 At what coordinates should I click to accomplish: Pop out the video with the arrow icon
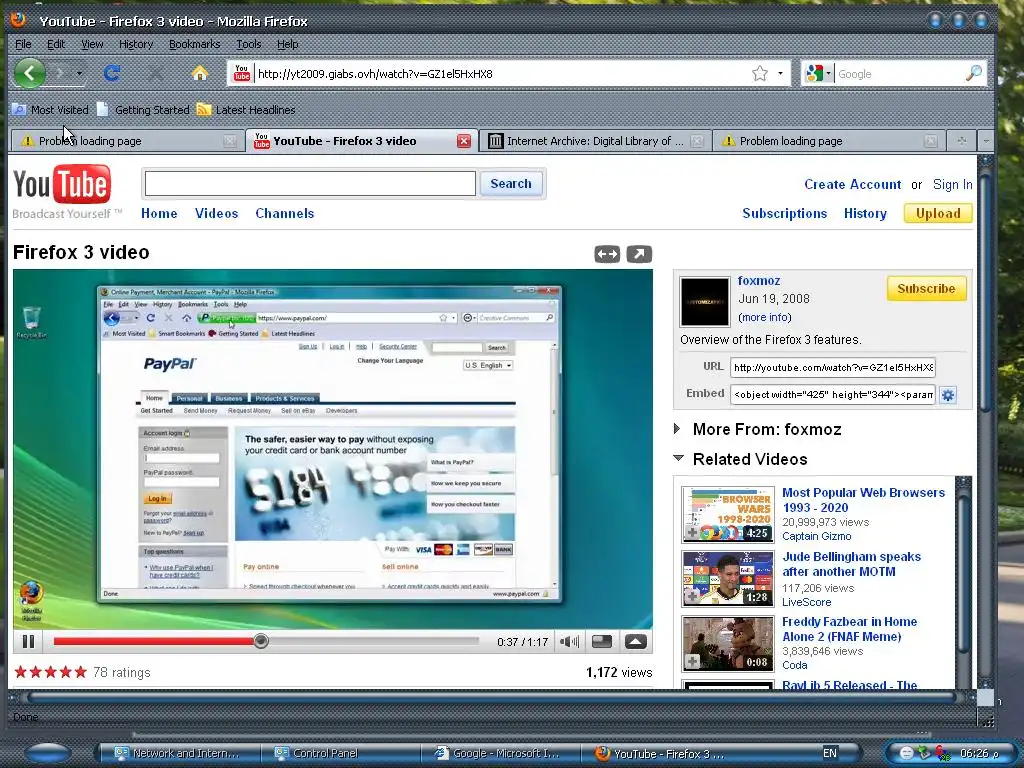[x=639, y=254]
